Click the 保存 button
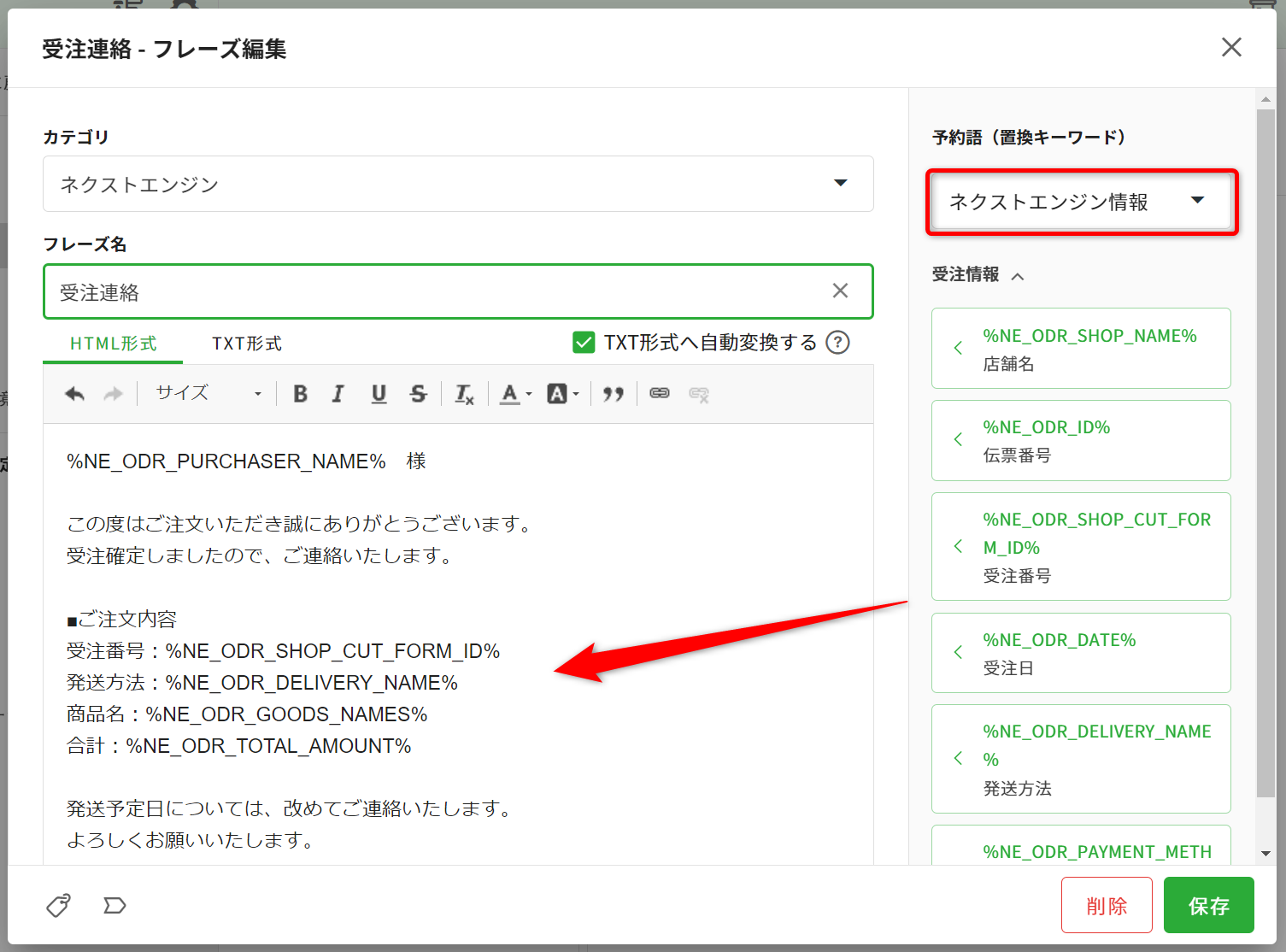 point(1208,906)
